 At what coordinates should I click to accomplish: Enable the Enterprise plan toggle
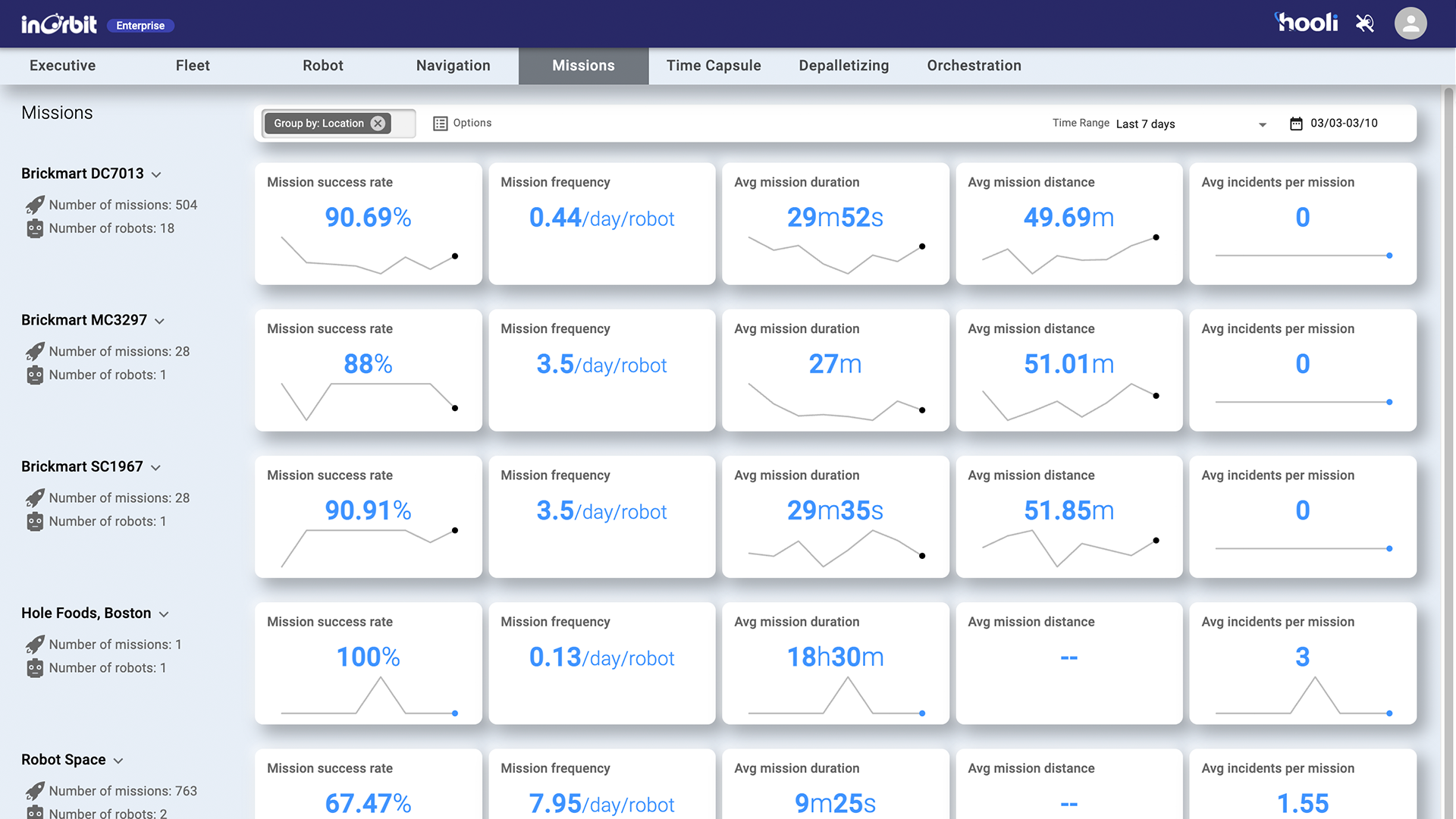point(141,25)
